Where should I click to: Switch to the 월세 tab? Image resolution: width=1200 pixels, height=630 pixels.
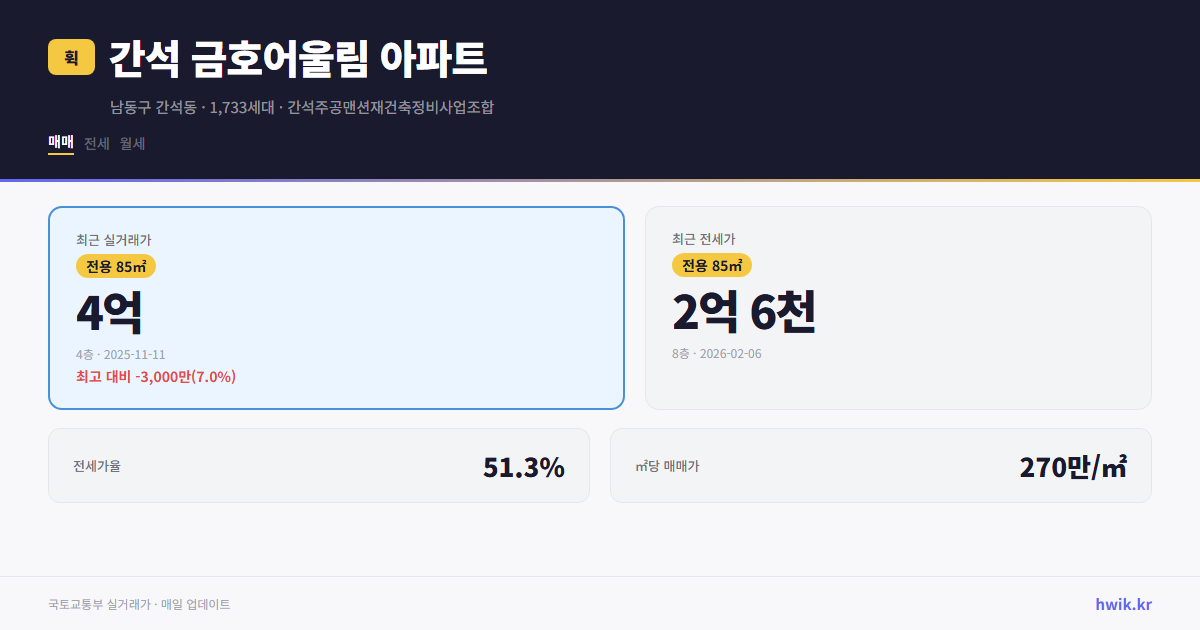(132, 143)
